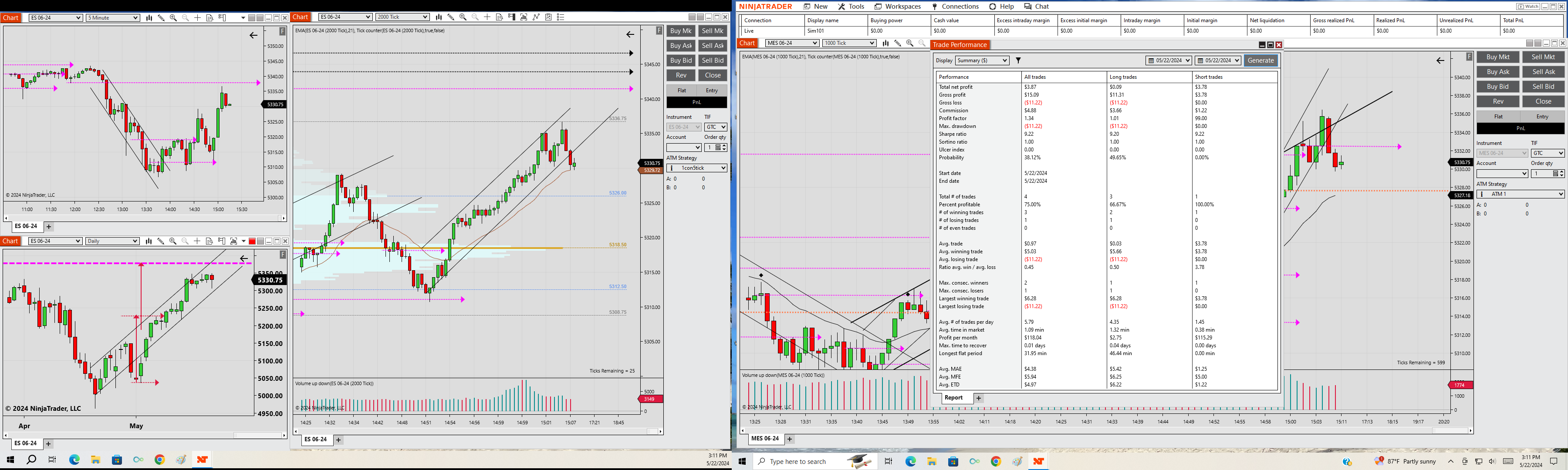Zoom in on the 5 Minute chart
Viewport: 1568px width, 470px height.
coord(173,18)
